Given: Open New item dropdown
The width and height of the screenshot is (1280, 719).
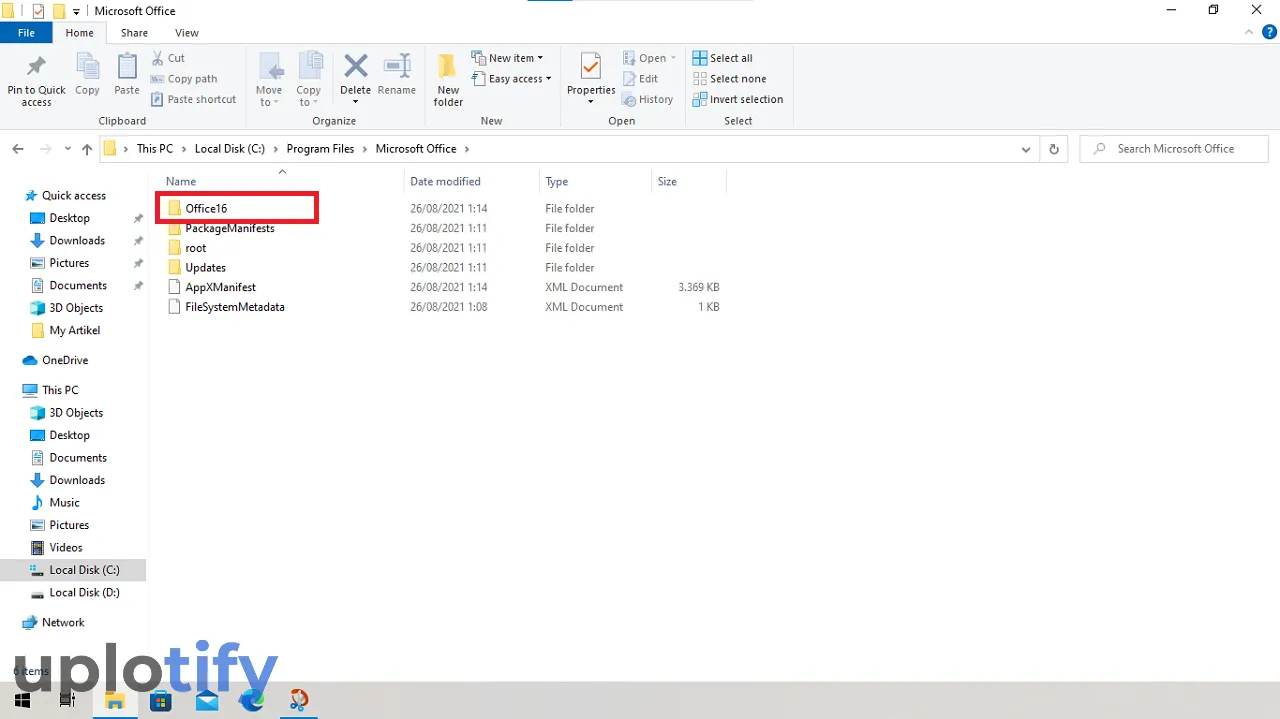Looking at the screenshot, I should coord(508,58).
